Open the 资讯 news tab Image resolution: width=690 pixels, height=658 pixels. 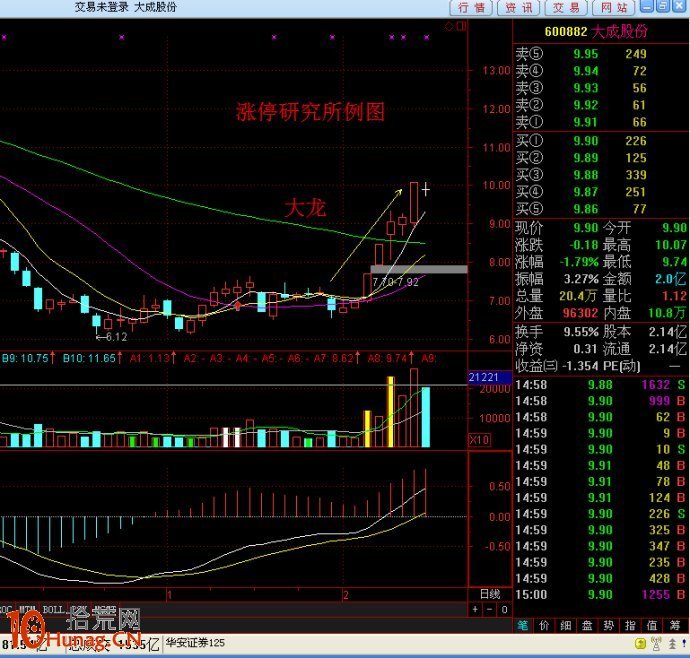(518, 7)
